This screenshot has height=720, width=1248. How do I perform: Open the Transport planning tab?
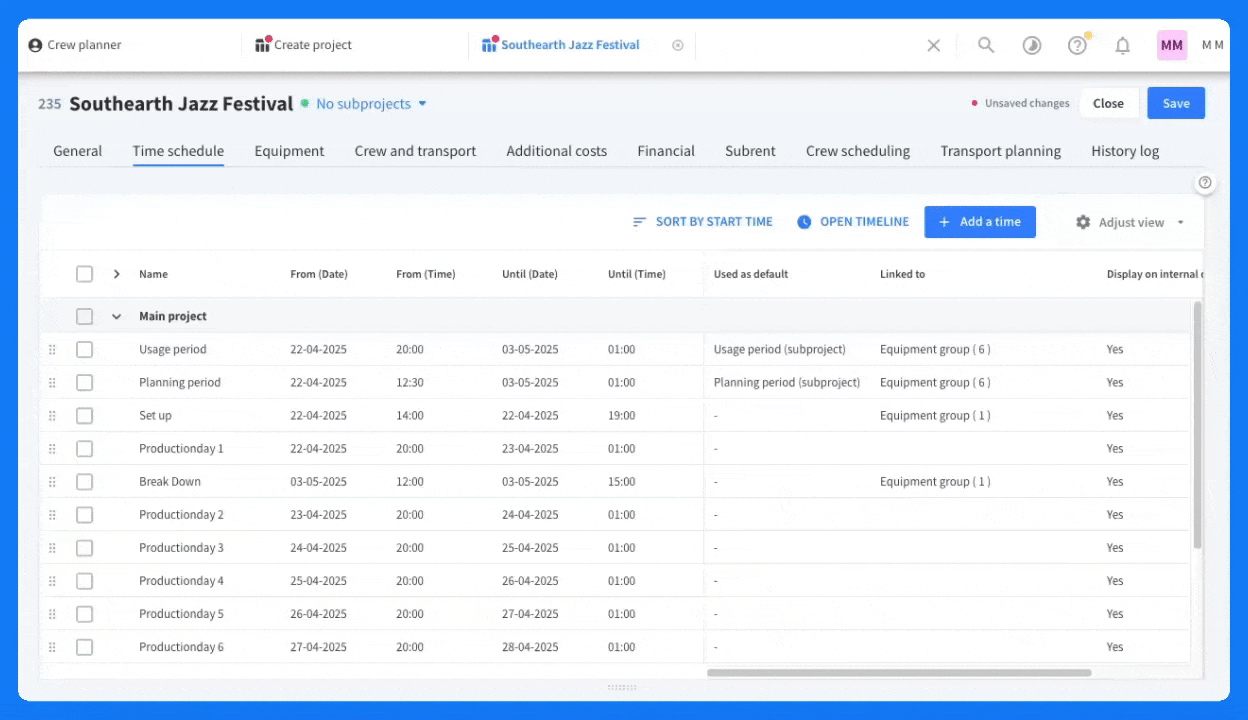1000,151
